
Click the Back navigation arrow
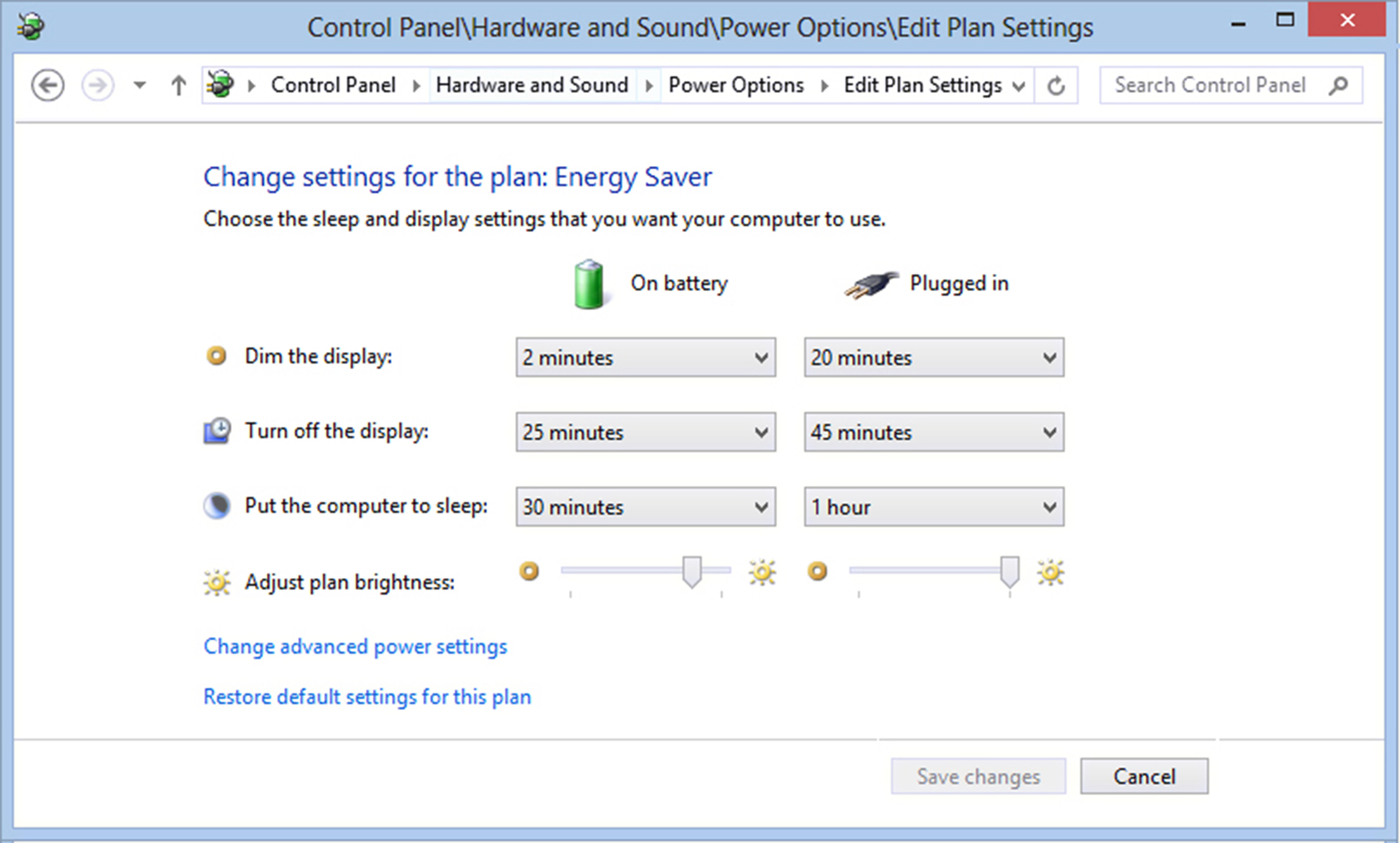point(48,86)
